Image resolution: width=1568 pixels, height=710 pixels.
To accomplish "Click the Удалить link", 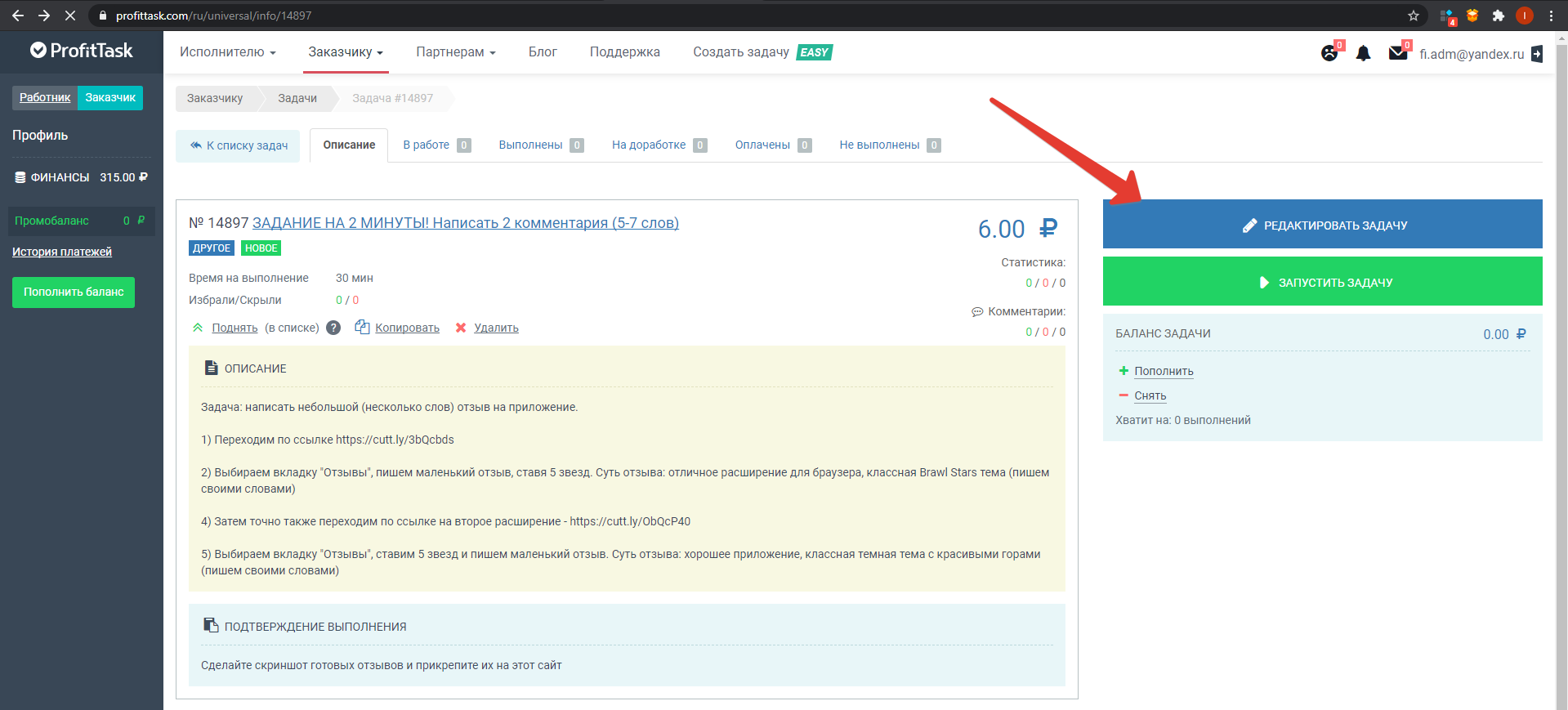I will pyautogui.click(x=496, y=328).
